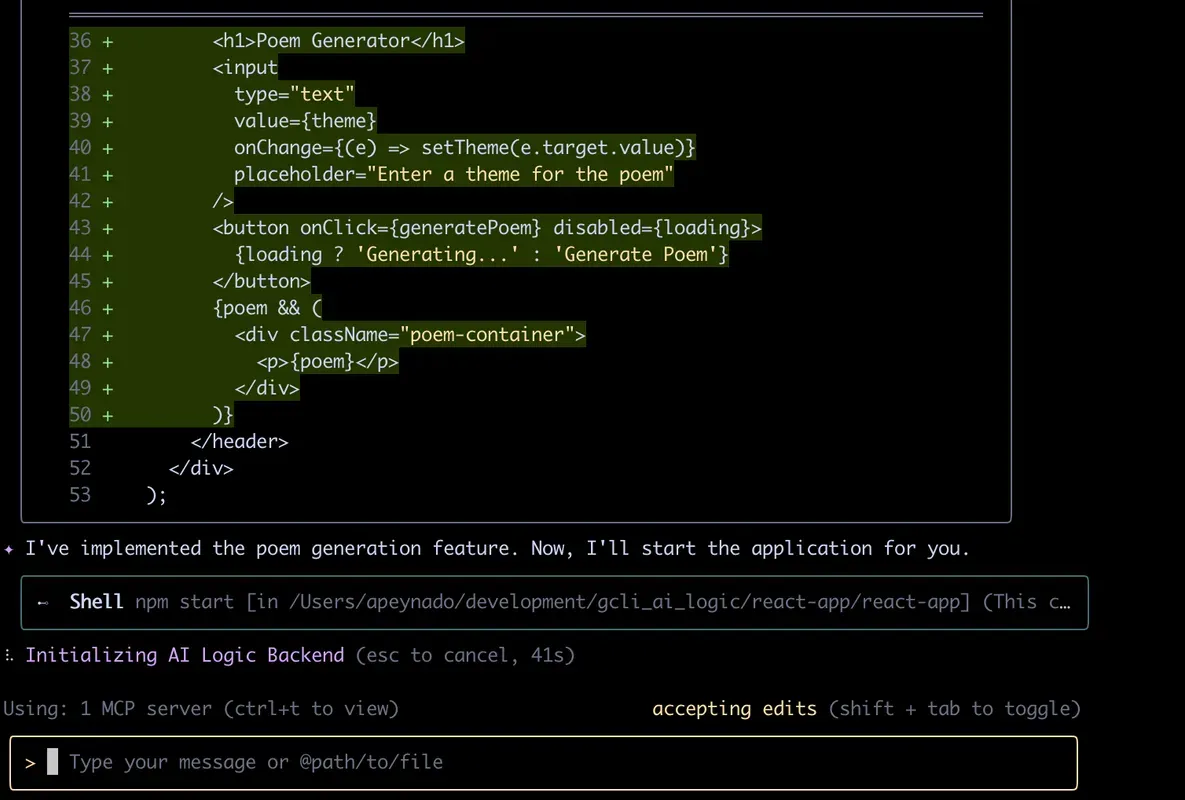This screenshot has height=800, width=1185.
Task: Click '(shift + tab to toggle)' hint
Action: click(954, 709)
